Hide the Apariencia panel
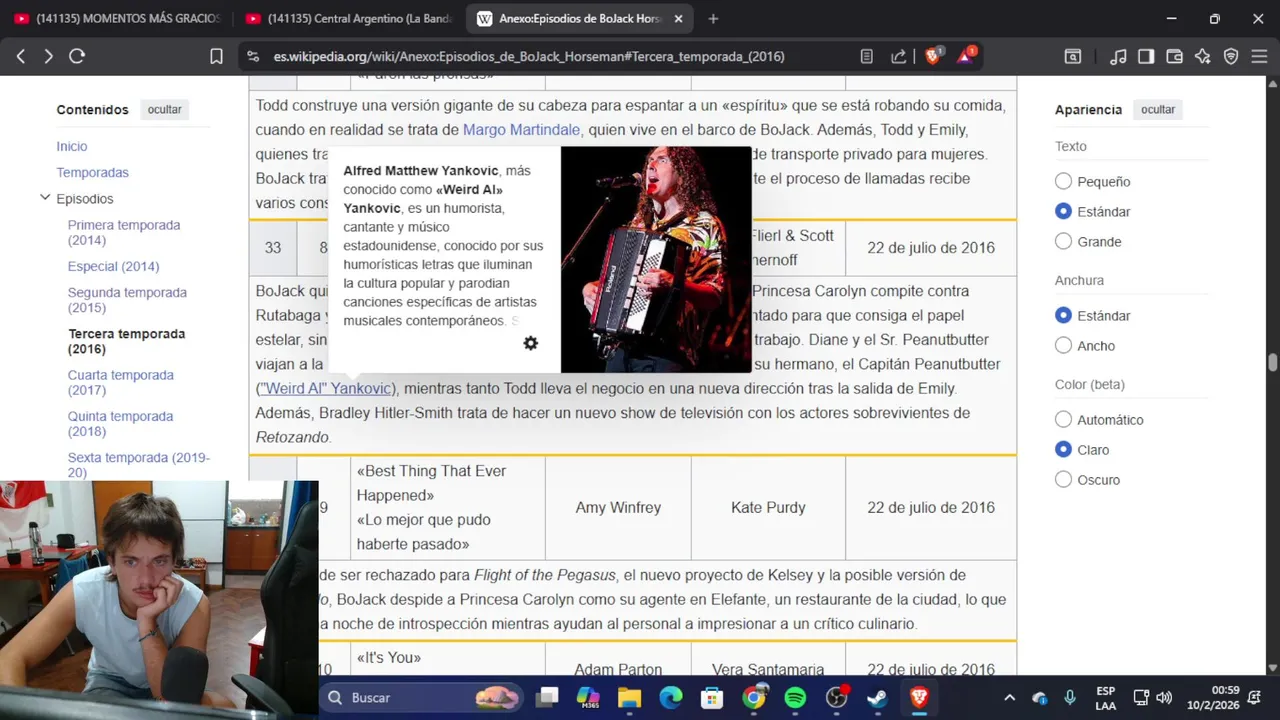 [x=1158, y=110]
